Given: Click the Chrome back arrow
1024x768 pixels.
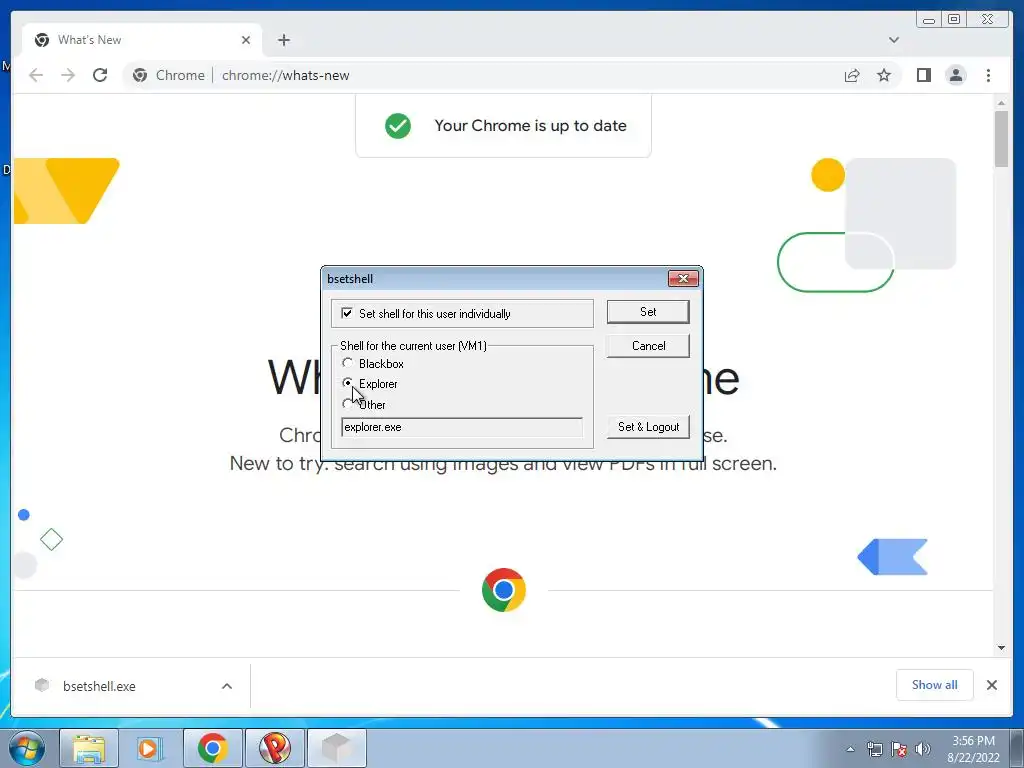Looking at the screenshot, I should (x=36, y=75).
